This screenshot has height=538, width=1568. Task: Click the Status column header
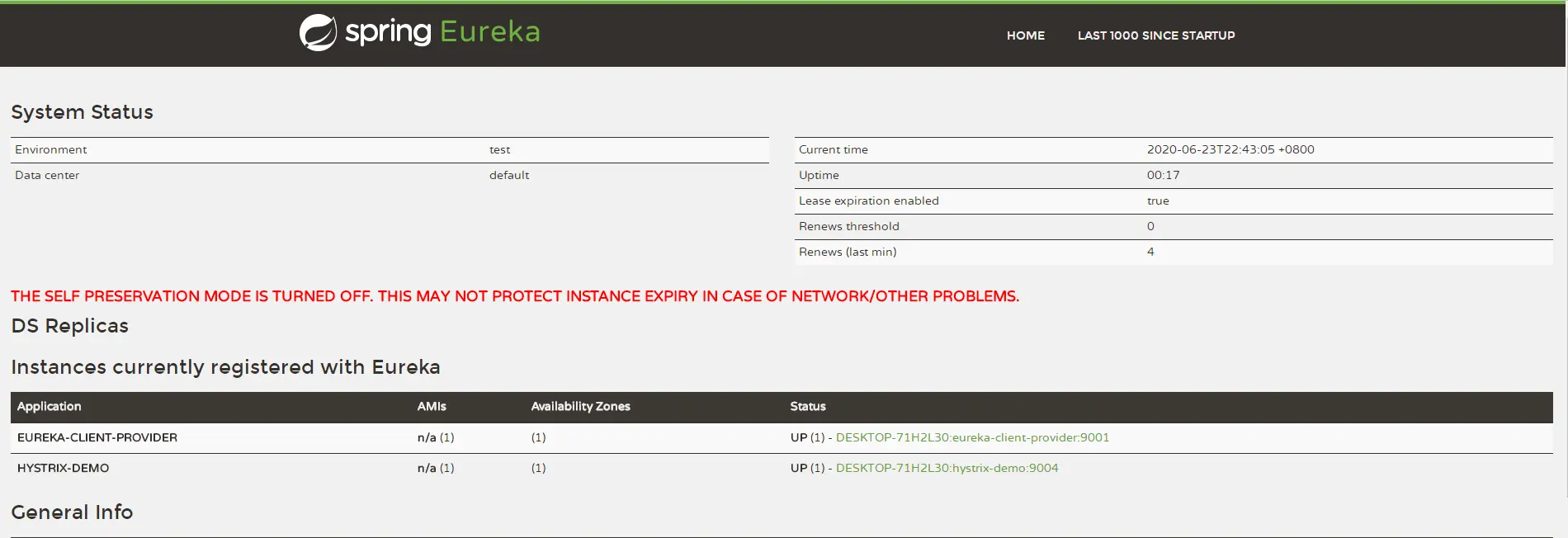[x=808, y=406]
